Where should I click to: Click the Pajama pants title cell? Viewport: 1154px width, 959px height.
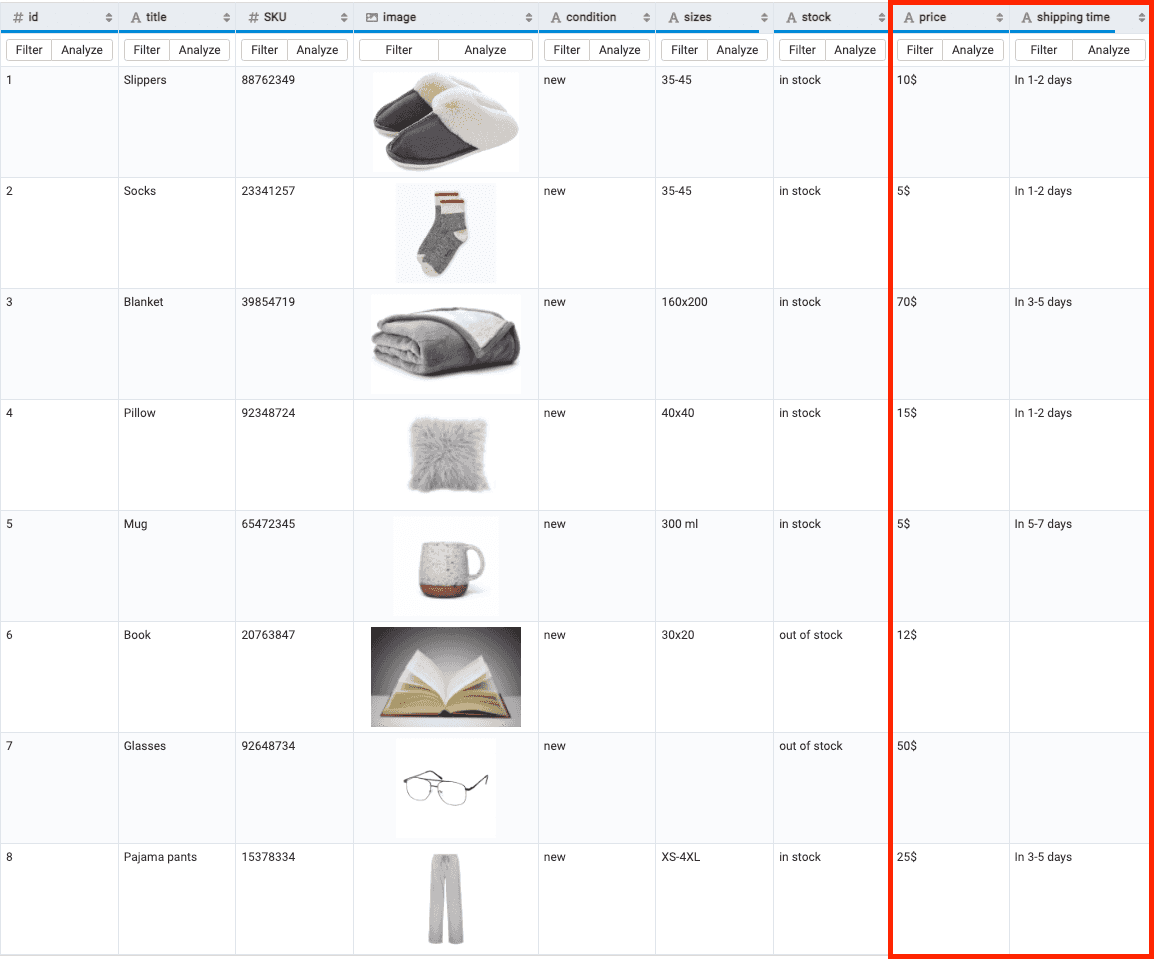[x=160, y=857]
